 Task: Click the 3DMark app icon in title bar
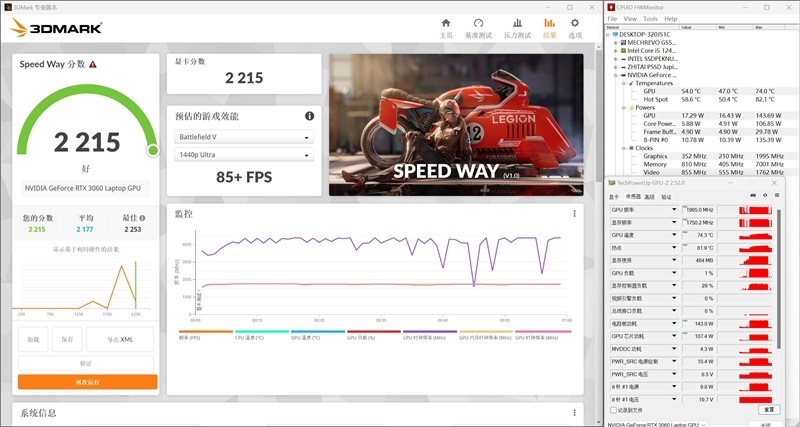tap(8, 7)
